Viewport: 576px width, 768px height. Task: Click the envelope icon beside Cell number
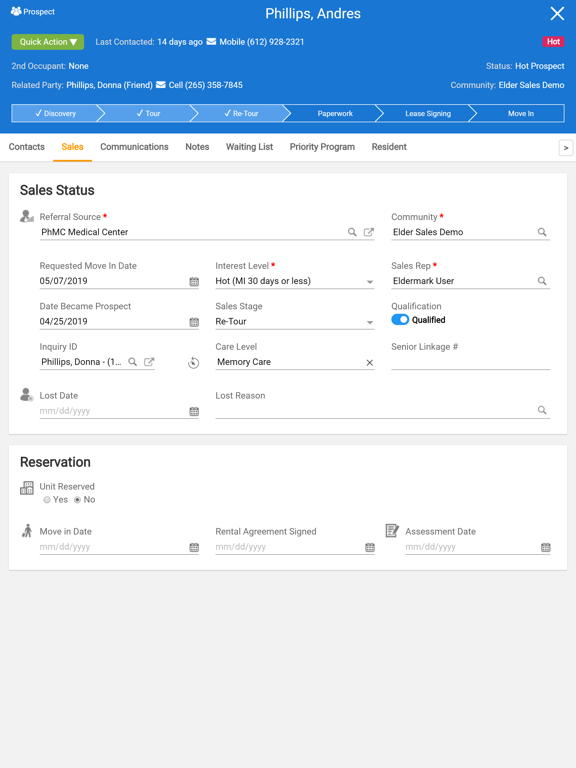click(161, 85)
